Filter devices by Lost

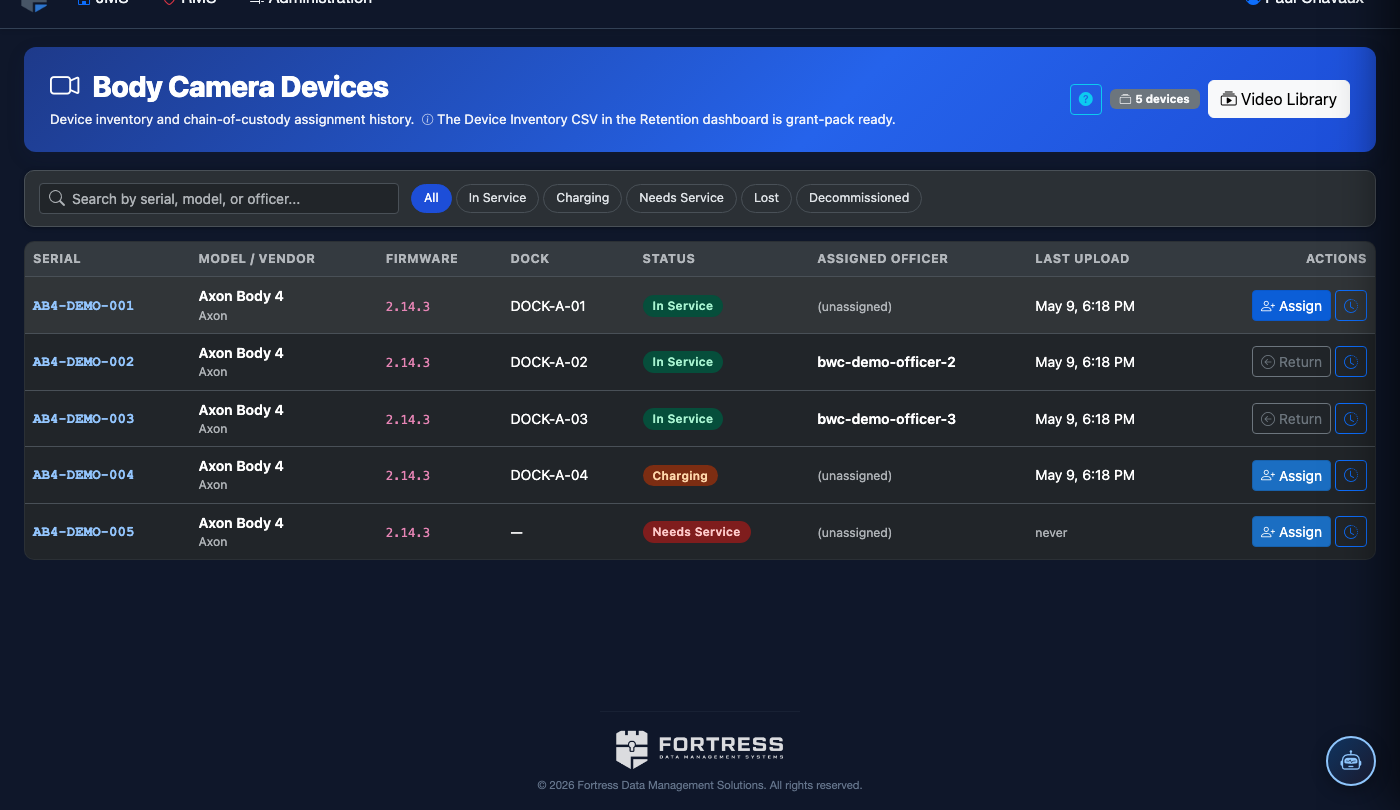coord(766,198)
